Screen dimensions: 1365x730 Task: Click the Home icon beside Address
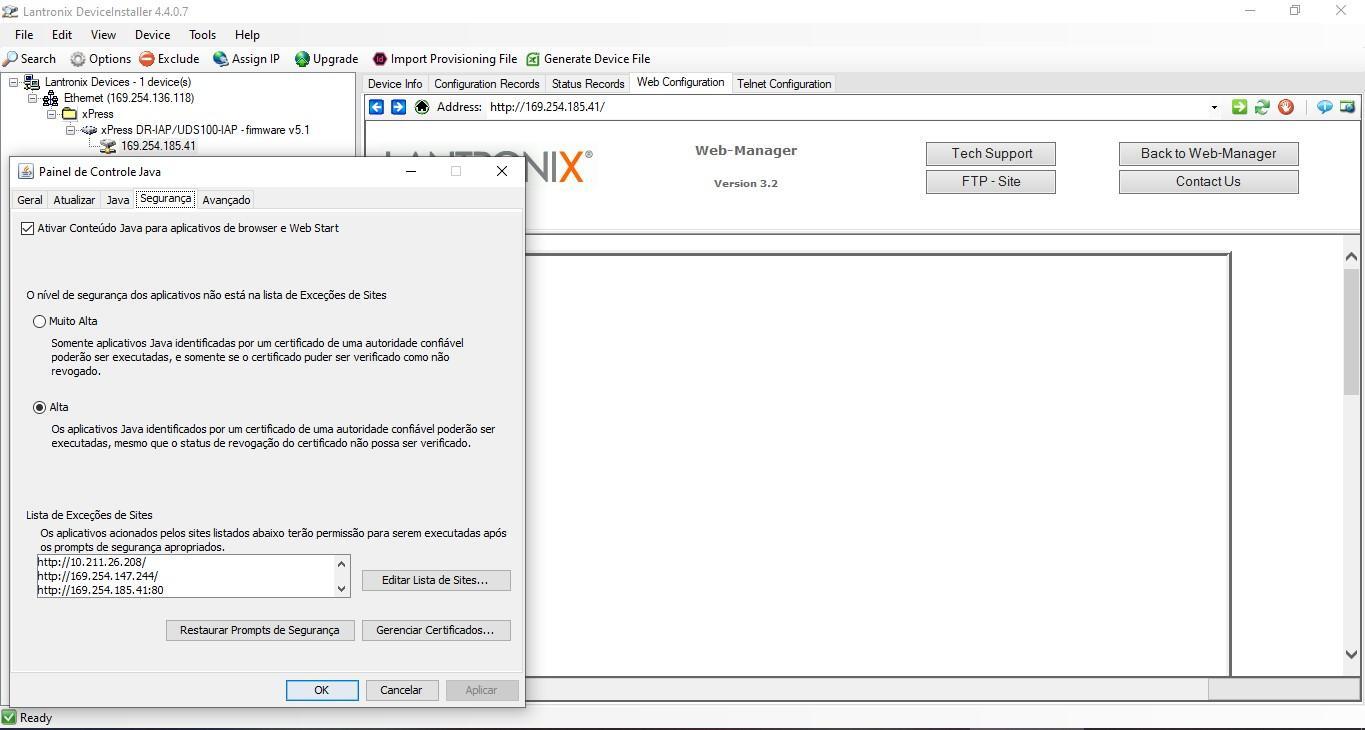click(421, 107)
